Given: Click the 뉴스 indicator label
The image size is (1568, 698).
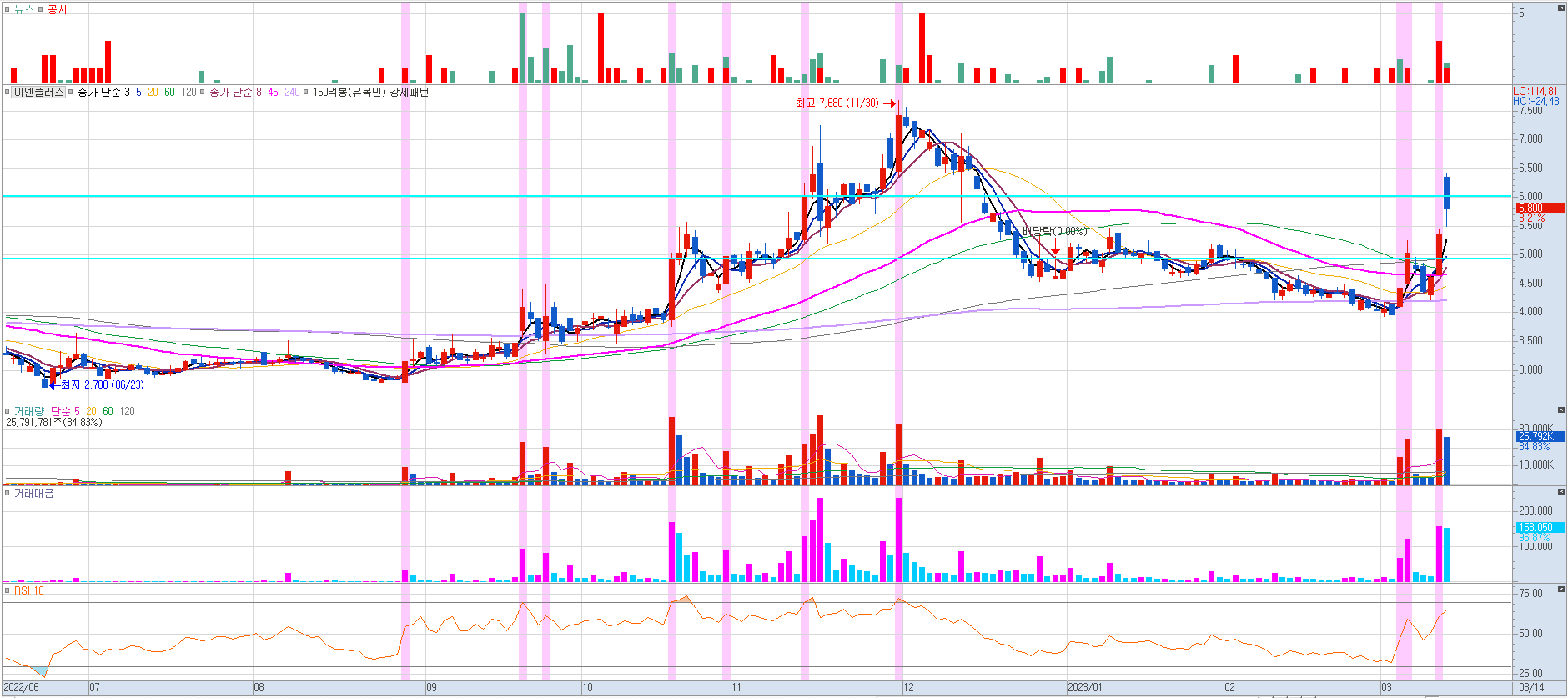Looking at the screenshot, I should [24, 9].
